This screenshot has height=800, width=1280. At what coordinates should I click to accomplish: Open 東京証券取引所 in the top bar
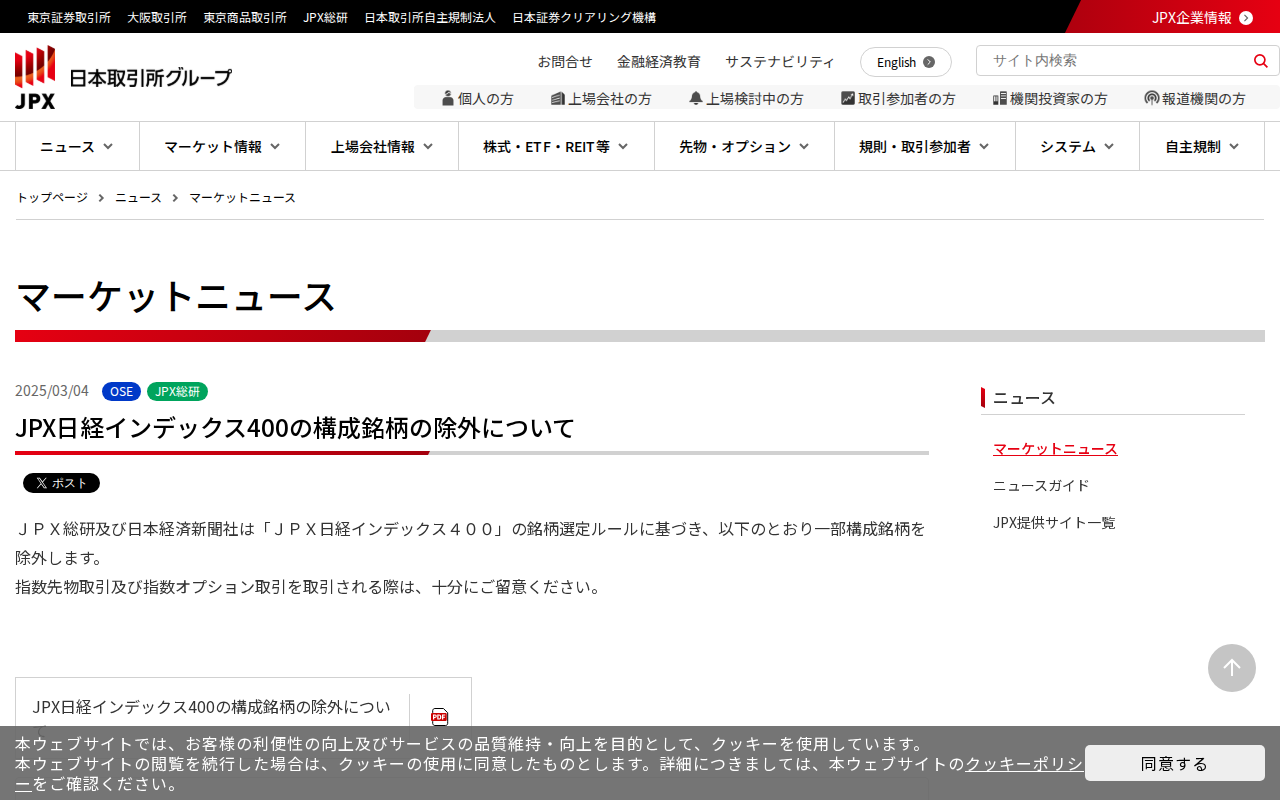pos(69,17)
